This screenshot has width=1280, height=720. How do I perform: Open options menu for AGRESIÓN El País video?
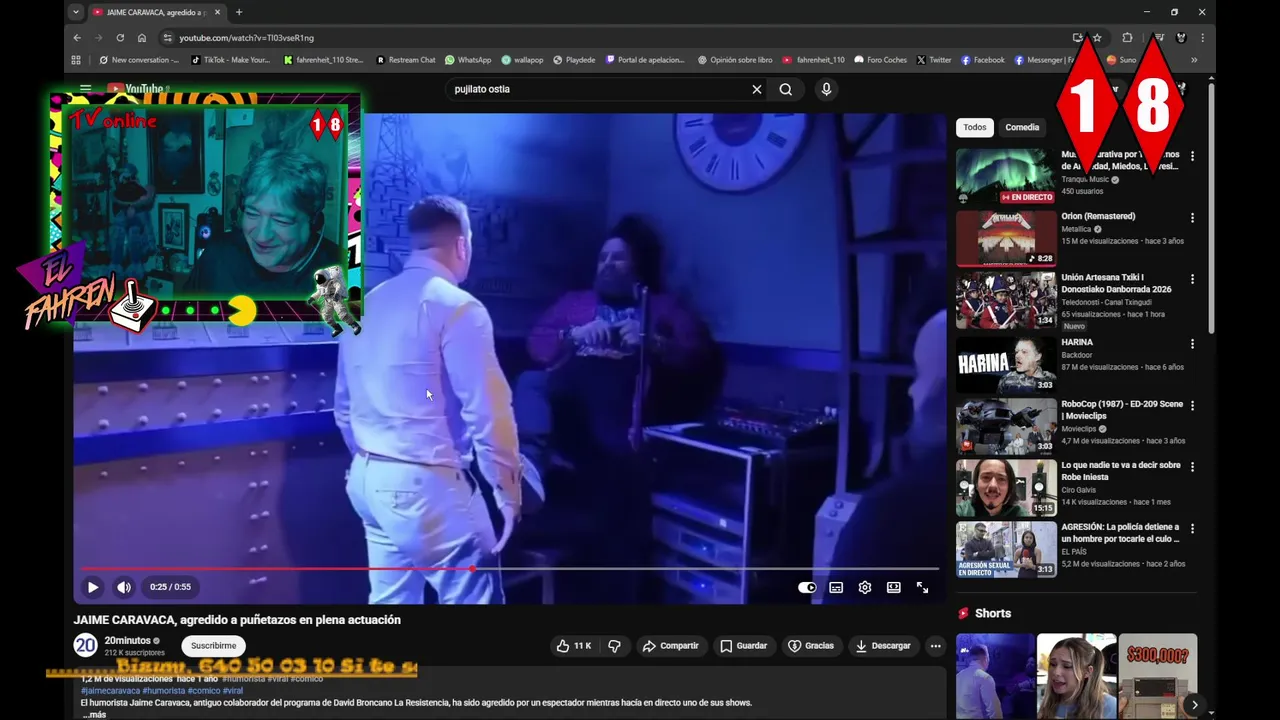(1192, 528)
